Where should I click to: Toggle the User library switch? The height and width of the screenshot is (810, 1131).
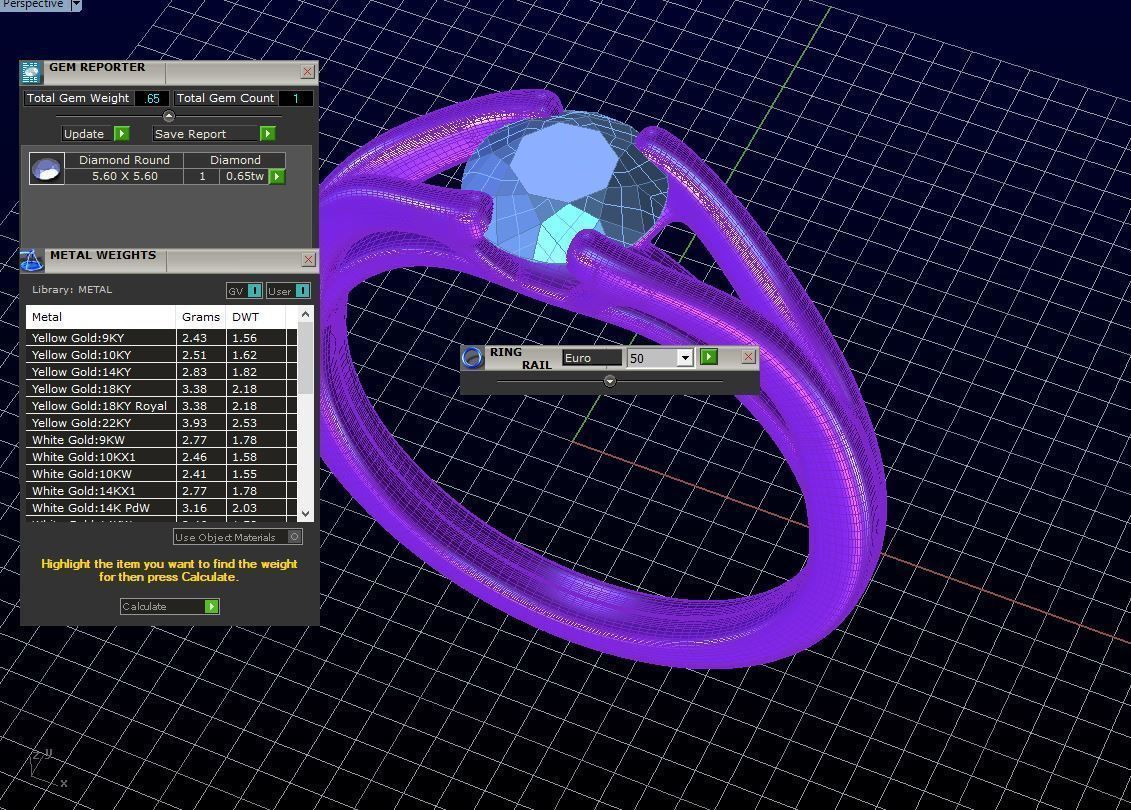[303, 291]
